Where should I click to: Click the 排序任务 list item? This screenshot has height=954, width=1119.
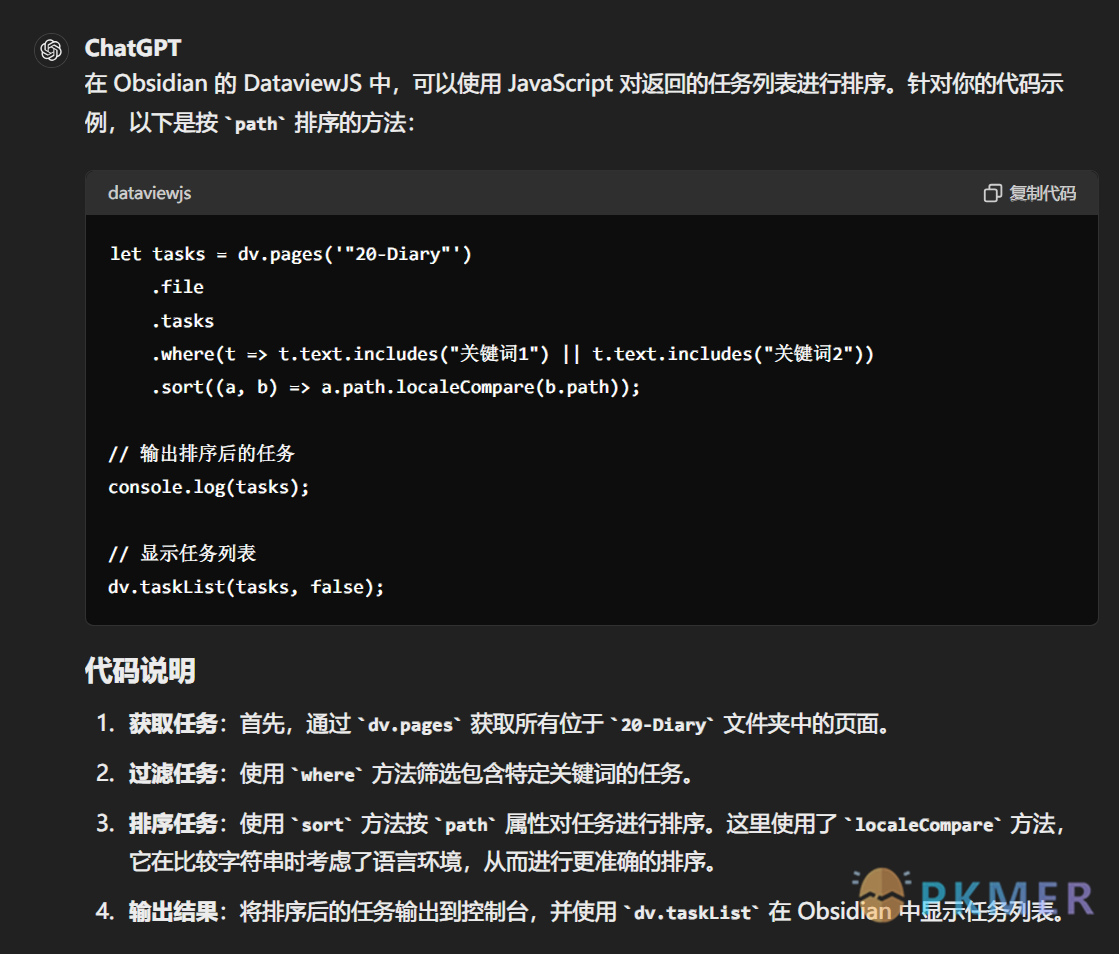[581, 843]
